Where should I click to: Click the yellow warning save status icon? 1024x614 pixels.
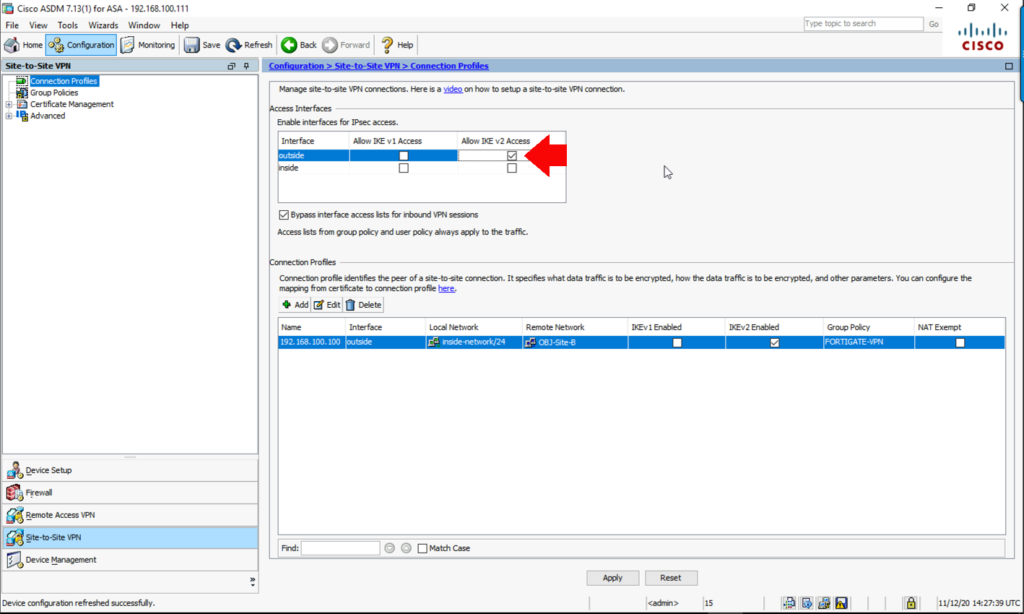point(841,603)
